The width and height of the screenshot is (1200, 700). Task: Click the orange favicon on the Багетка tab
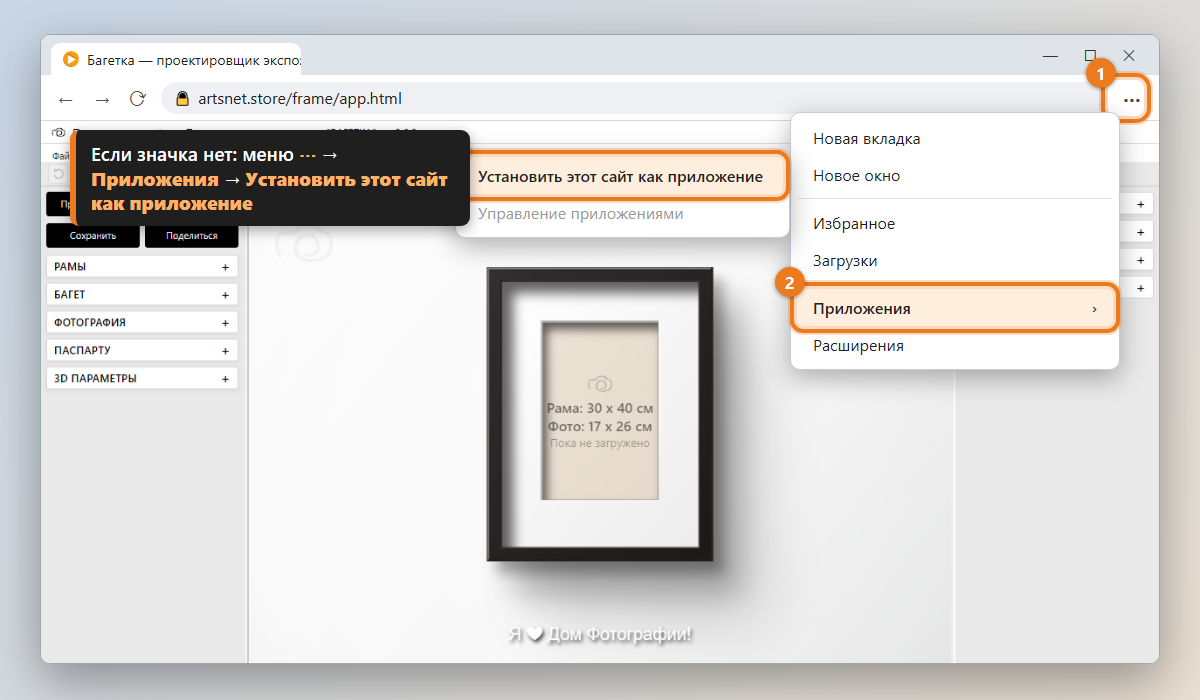tap(70, 59)
